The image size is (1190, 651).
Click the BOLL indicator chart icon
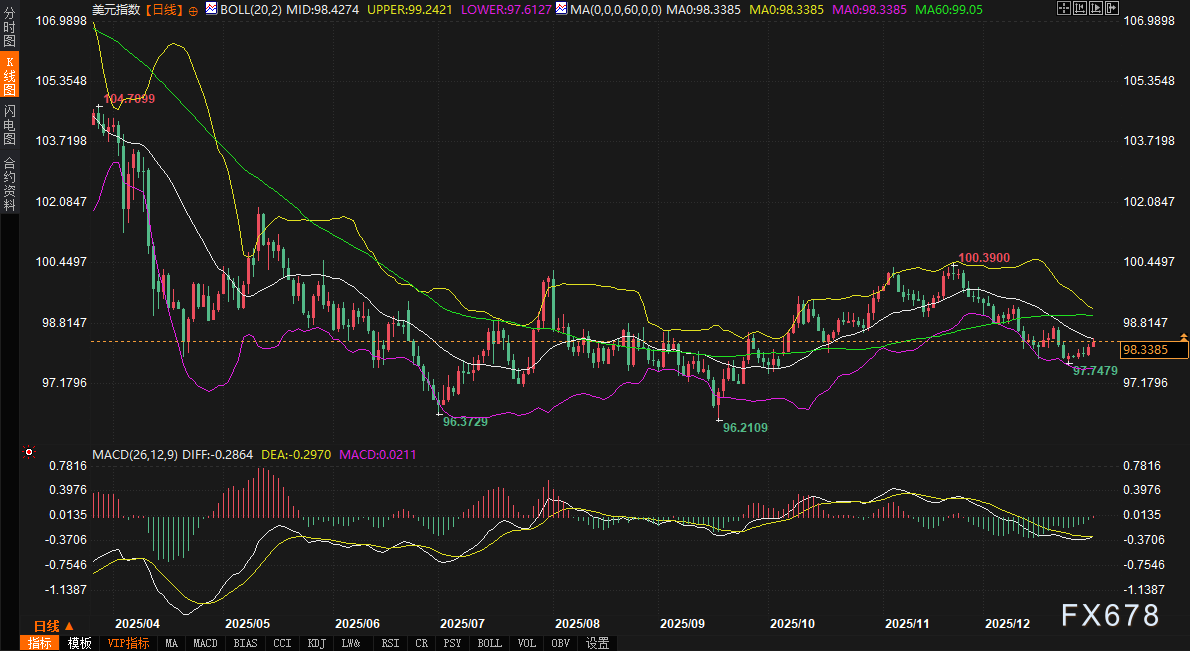[212, 8]
